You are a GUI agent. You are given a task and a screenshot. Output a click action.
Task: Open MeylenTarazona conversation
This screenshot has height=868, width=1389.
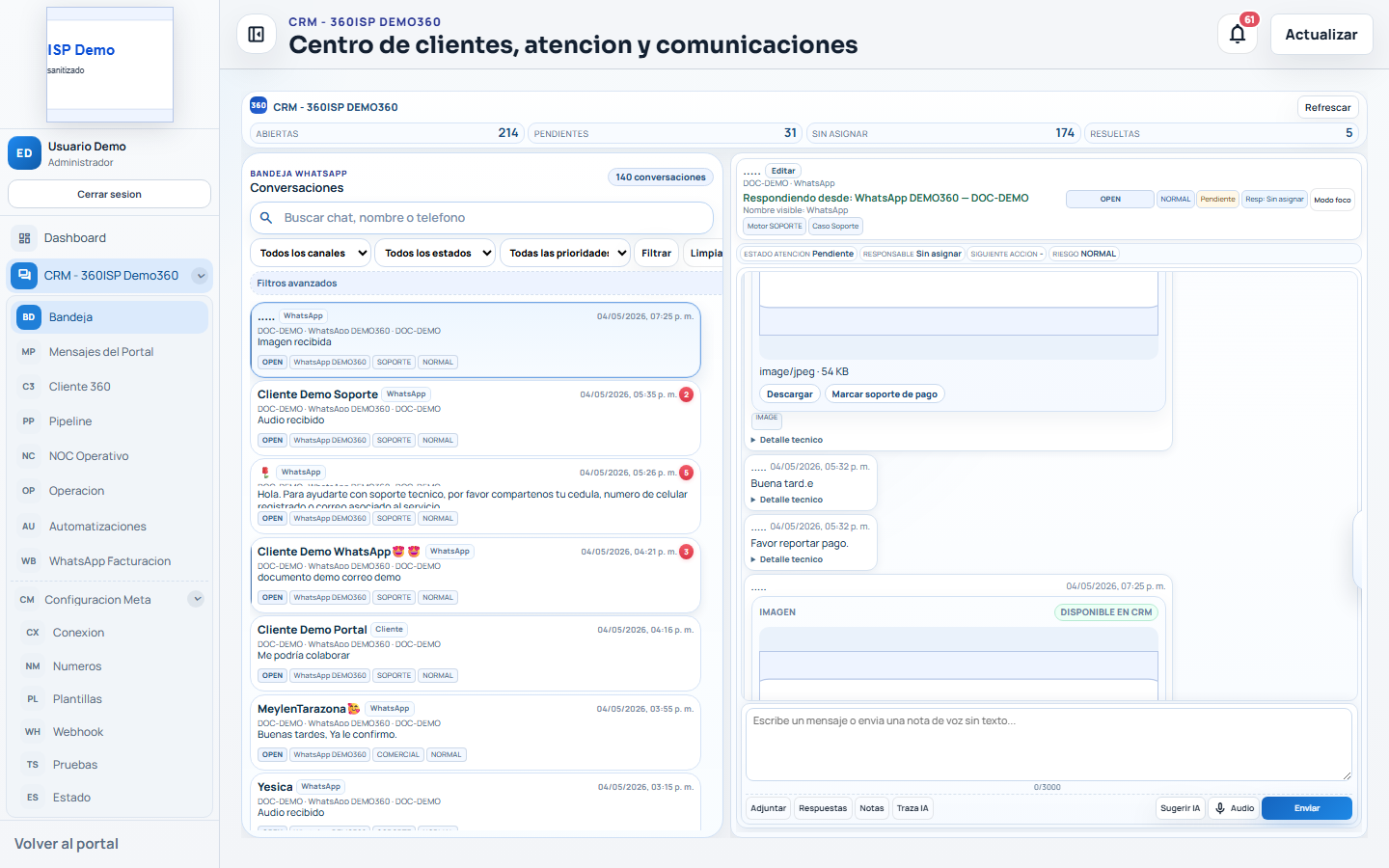(475, 732)
